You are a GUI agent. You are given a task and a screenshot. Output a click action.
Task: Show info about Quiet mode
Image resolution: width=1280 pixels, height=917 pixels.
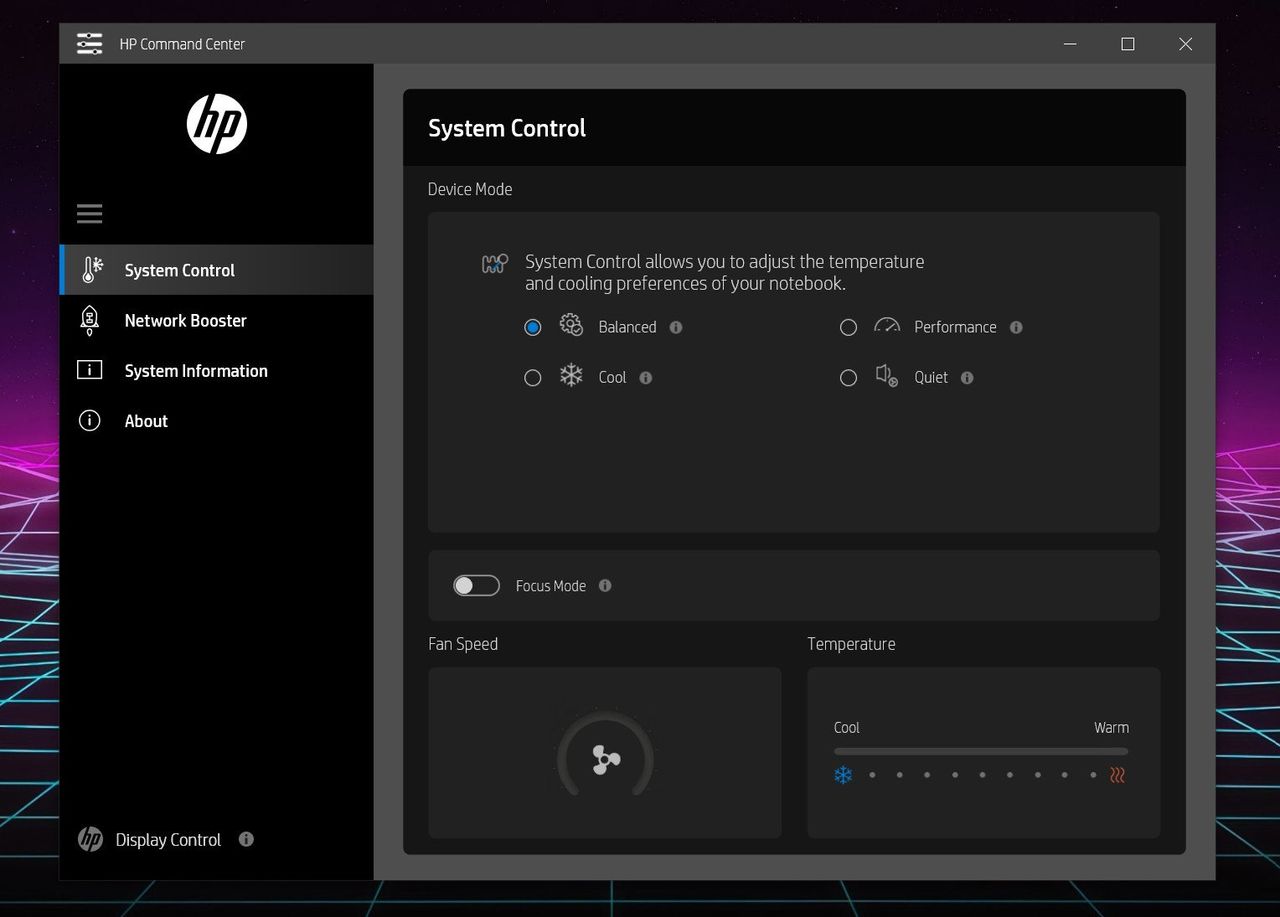point(967,377)
